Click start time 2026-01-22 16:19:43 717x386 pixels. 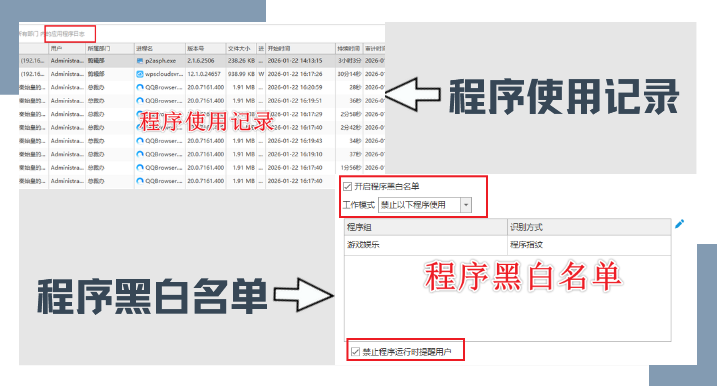[295, 141]
